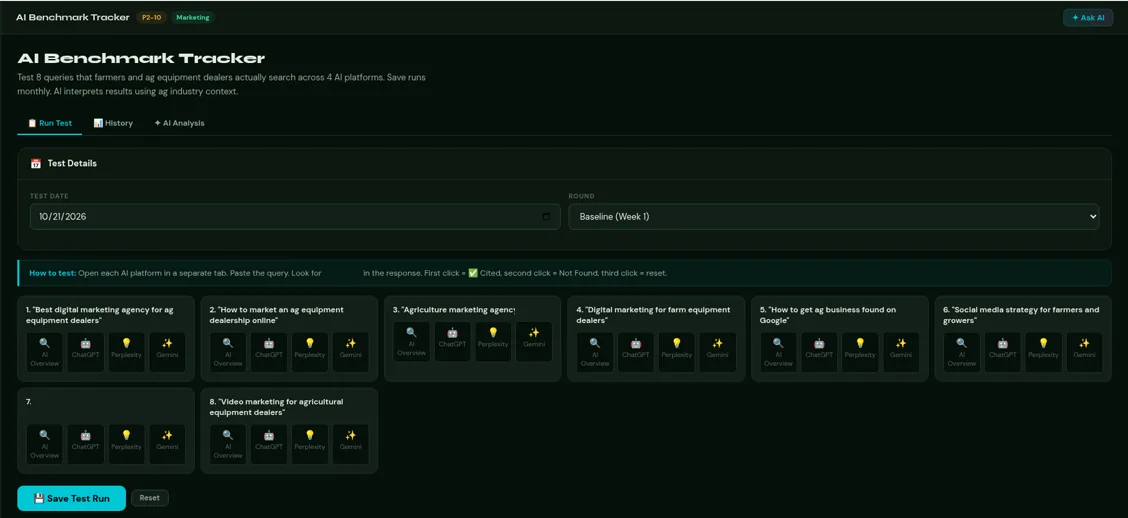Toggle Gemini for query 2

(x=350, y=352)
